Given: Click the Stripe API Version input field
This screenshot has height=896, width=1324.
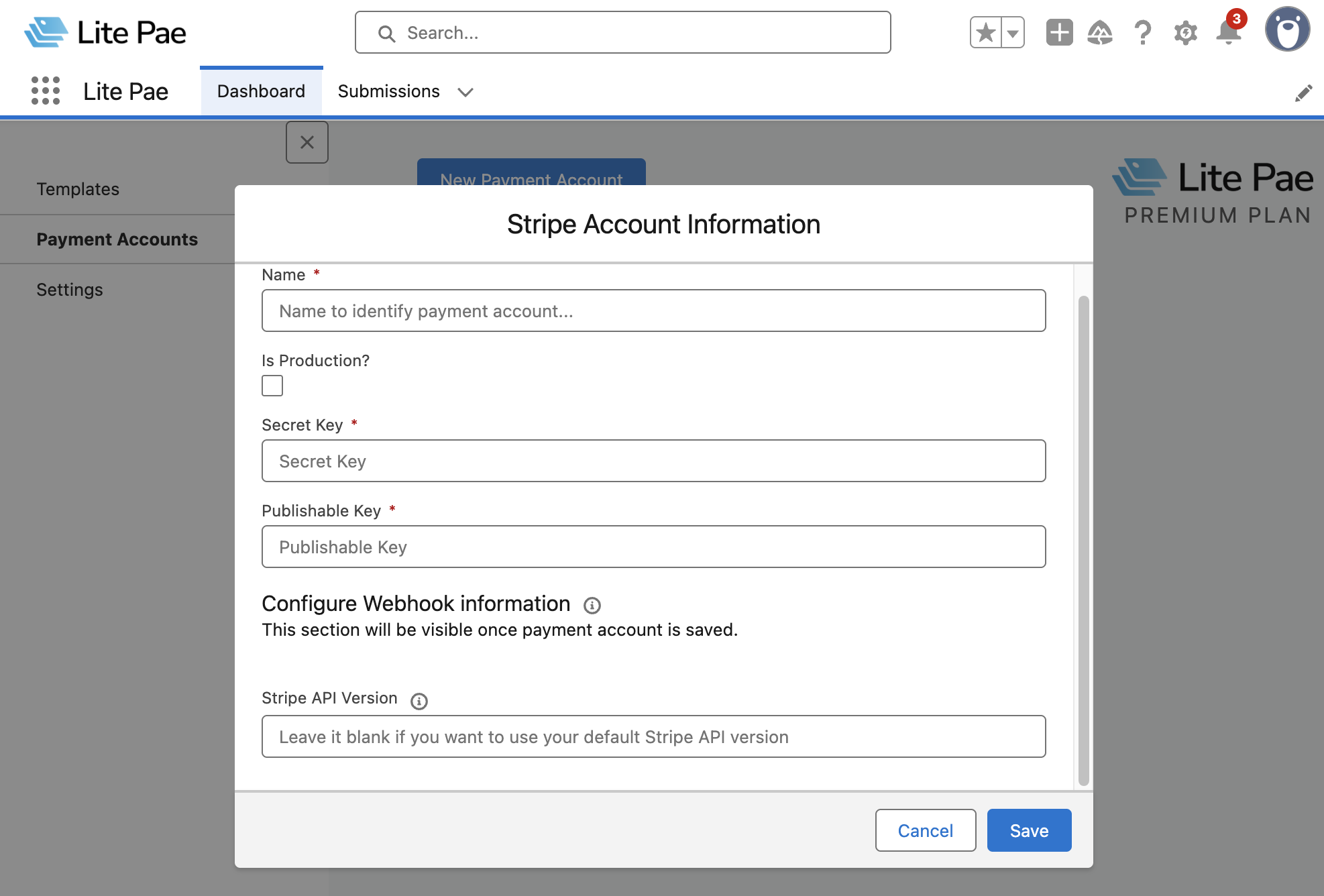Looking at the screenshot, I should [653, 736].
